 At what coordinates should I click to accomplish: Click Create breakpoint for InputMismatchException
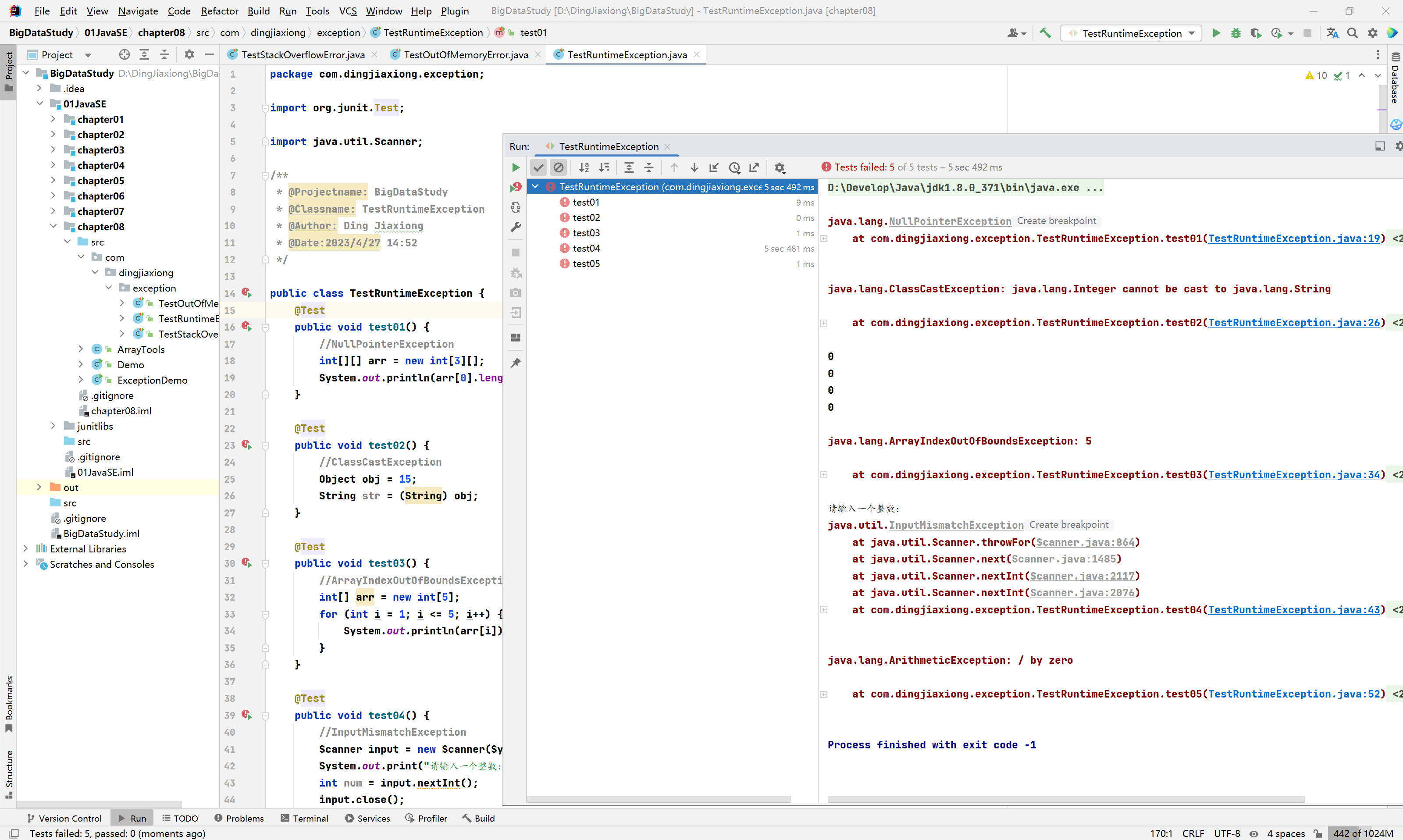(x=1068, y=525)
